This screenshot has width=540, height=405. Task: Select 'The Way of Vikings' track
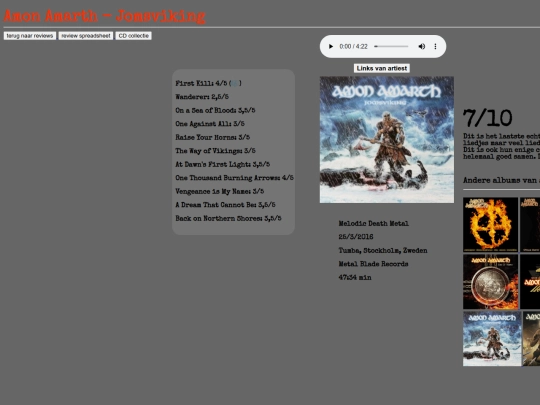click(x=215, y=151)
